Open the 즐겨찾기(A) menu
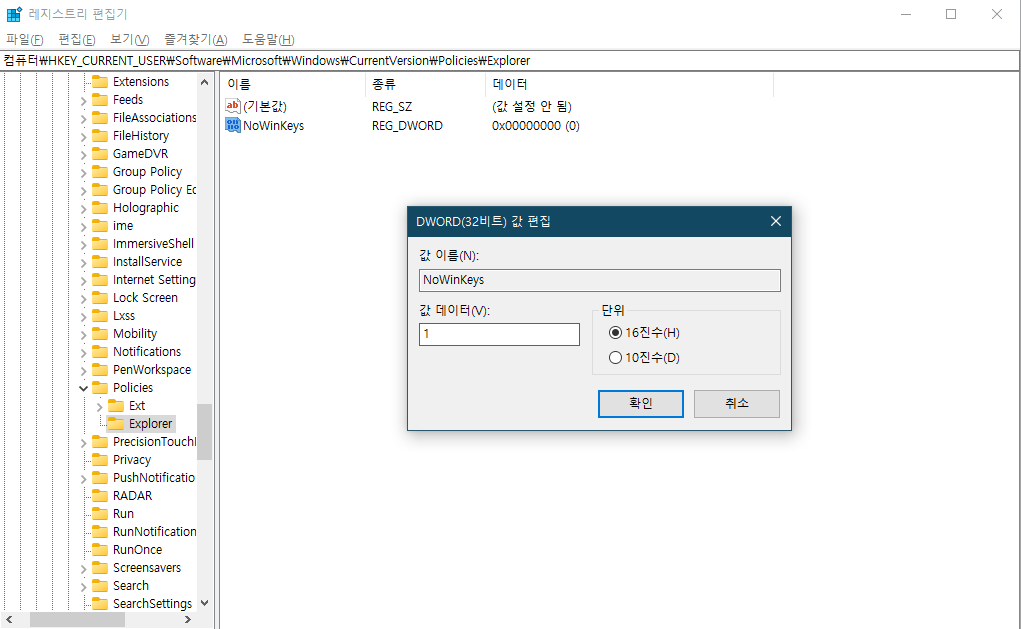Viewport: 1021px width, 629px height. pos(196,40)
